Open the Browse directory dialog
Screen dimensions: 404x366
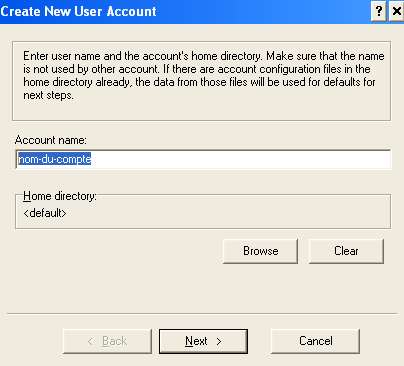260,251
